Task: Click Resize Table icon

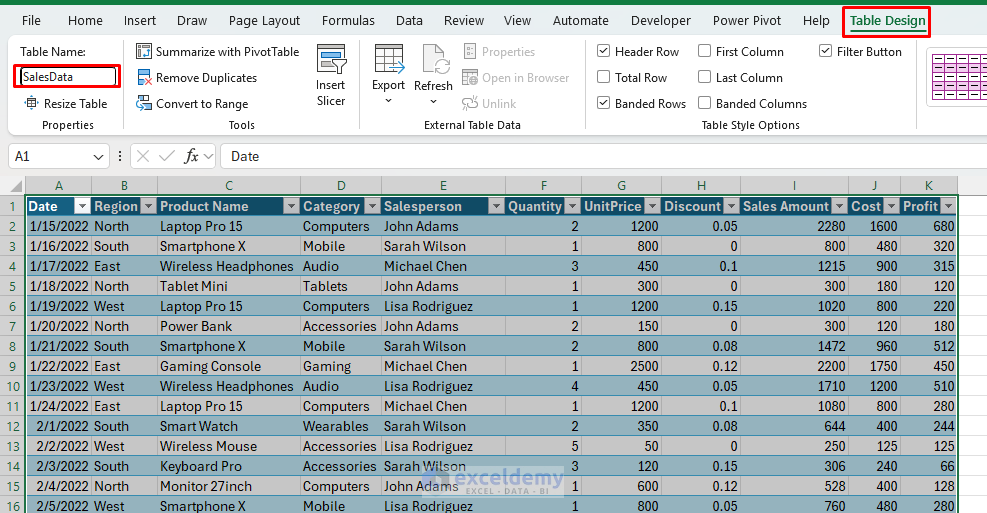Action: [31, 103]
